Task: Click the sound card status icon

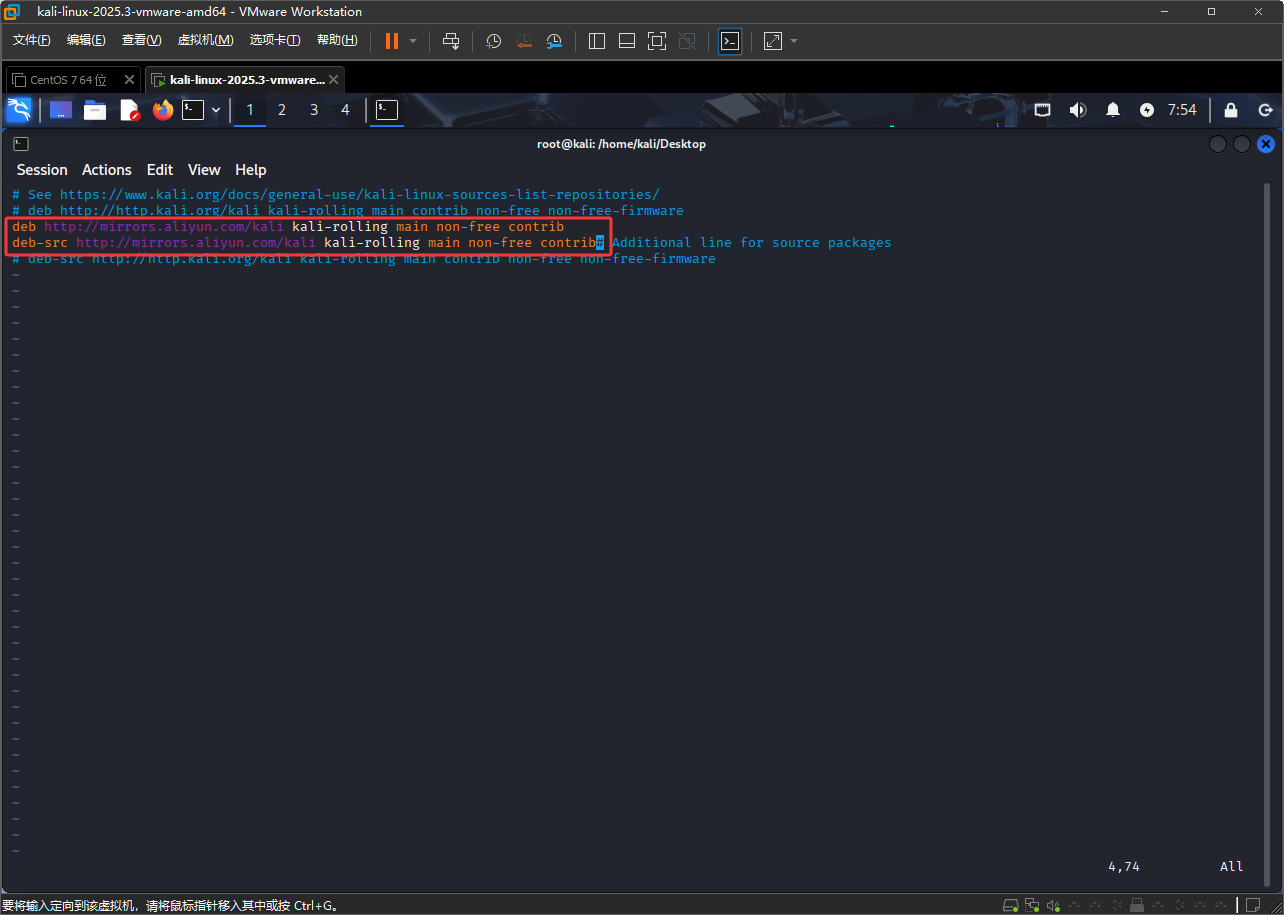Action: [1053, 905]
